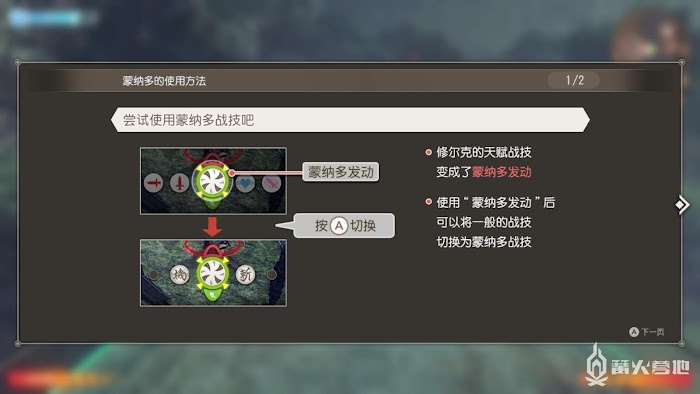Click the top gameplay screenshot thumbnail

(213, 181)
